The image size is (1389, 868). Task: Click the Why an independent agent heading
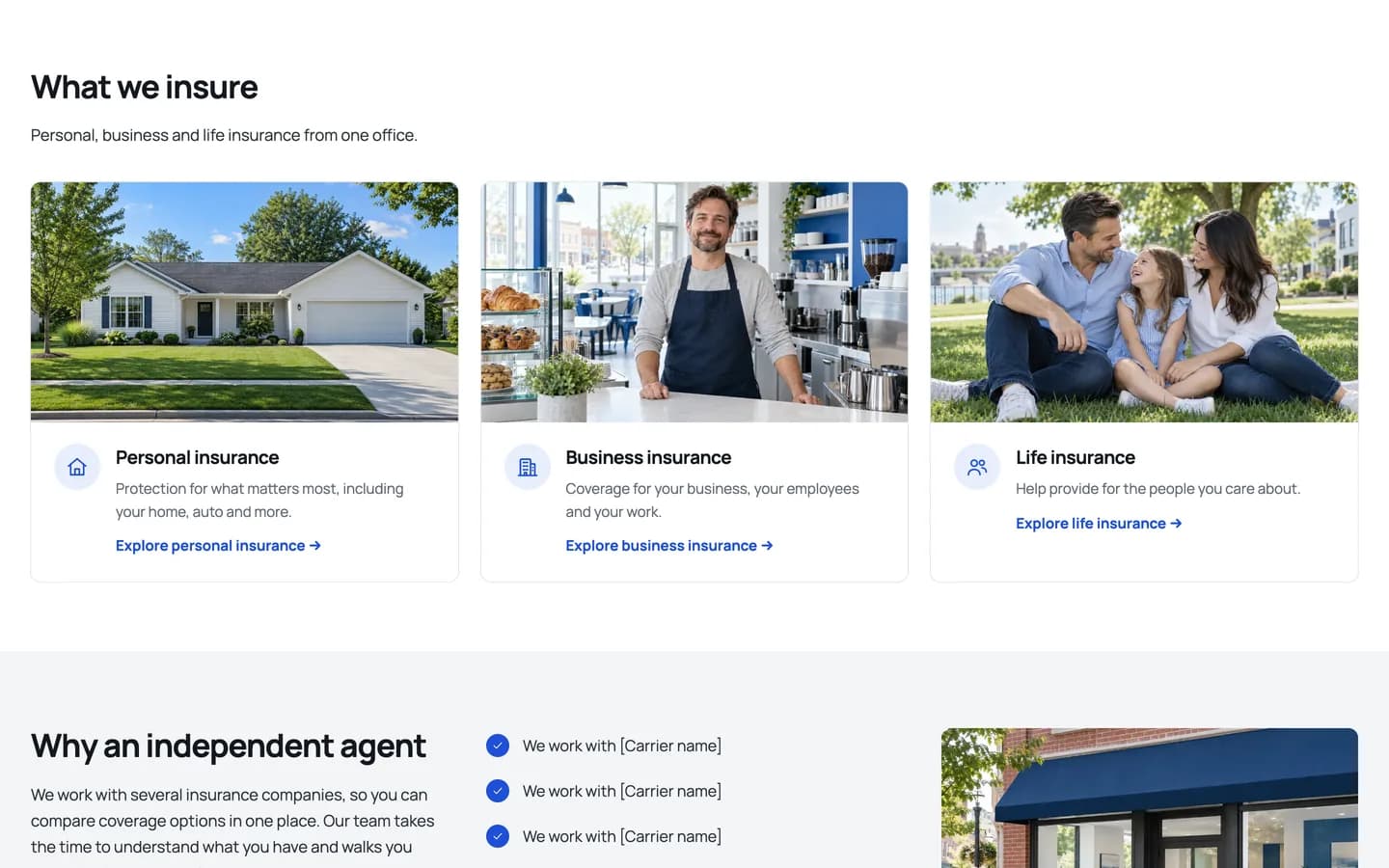[x=229, y=746]
